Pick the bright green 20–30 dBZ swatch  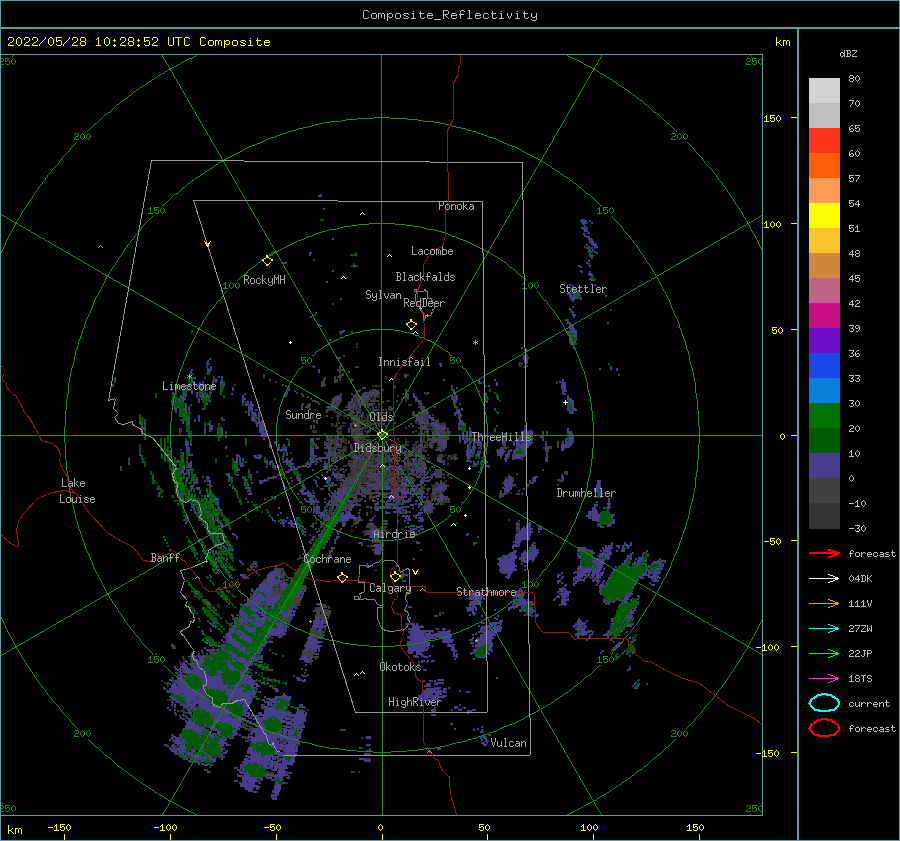point(824,416)
